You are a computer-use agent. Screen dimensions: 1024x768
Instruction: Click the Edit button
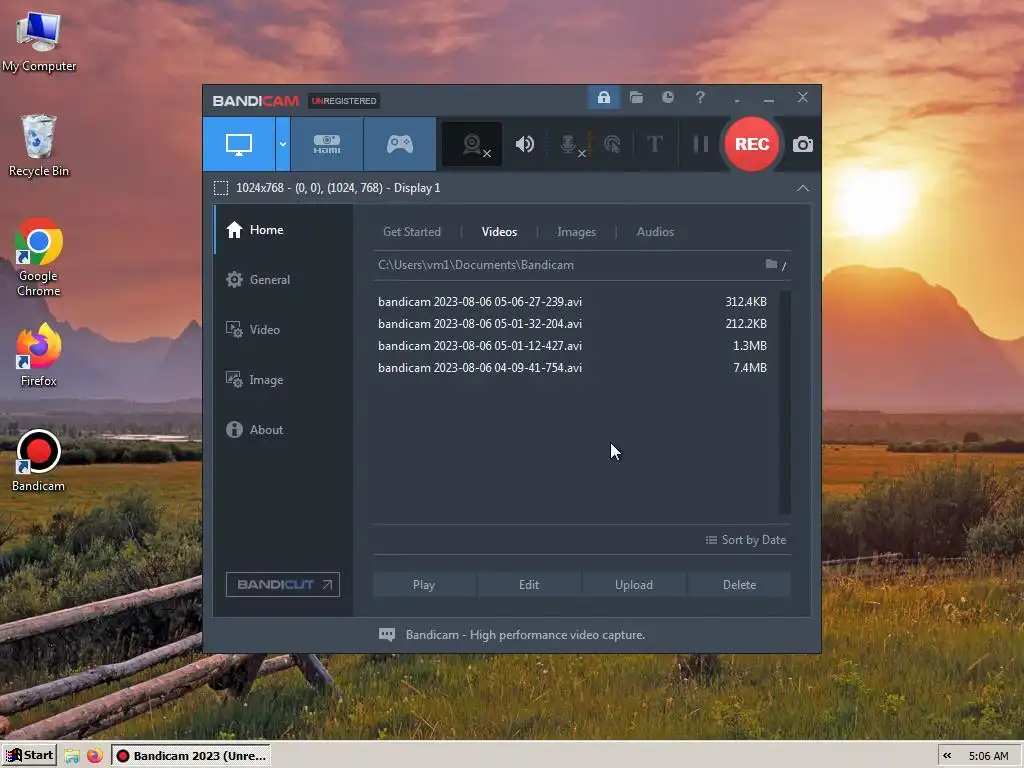pyautogui.click(x=529, y=585)
